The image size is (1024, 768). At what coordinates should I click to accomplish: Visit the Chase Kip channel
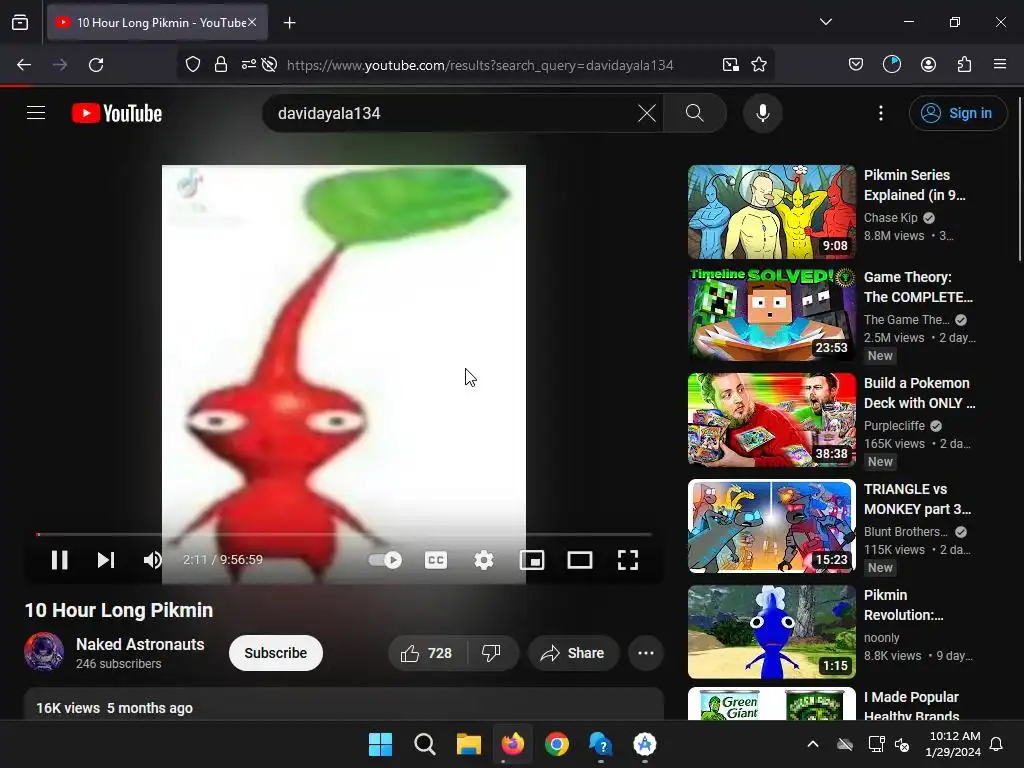pos(891,217)
